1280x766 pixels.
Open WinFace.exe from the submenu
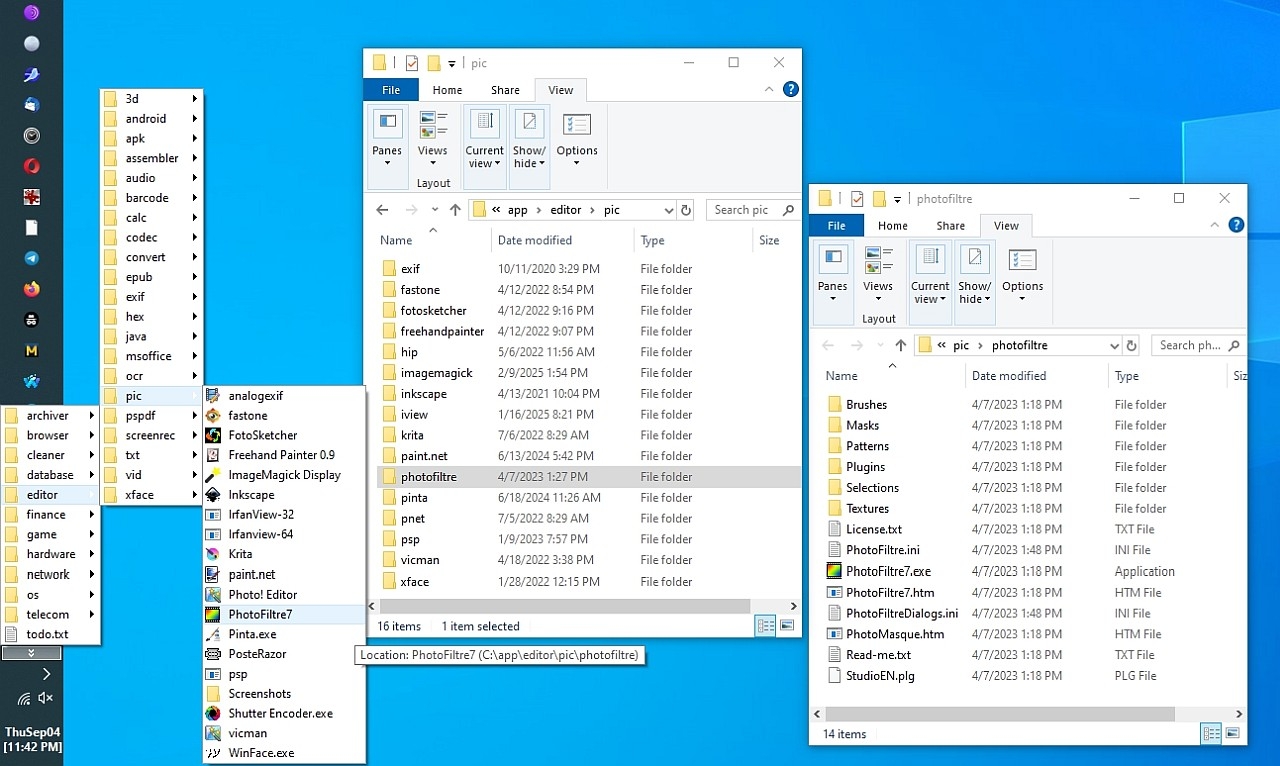pyautogui.click(x=284, y=753)
